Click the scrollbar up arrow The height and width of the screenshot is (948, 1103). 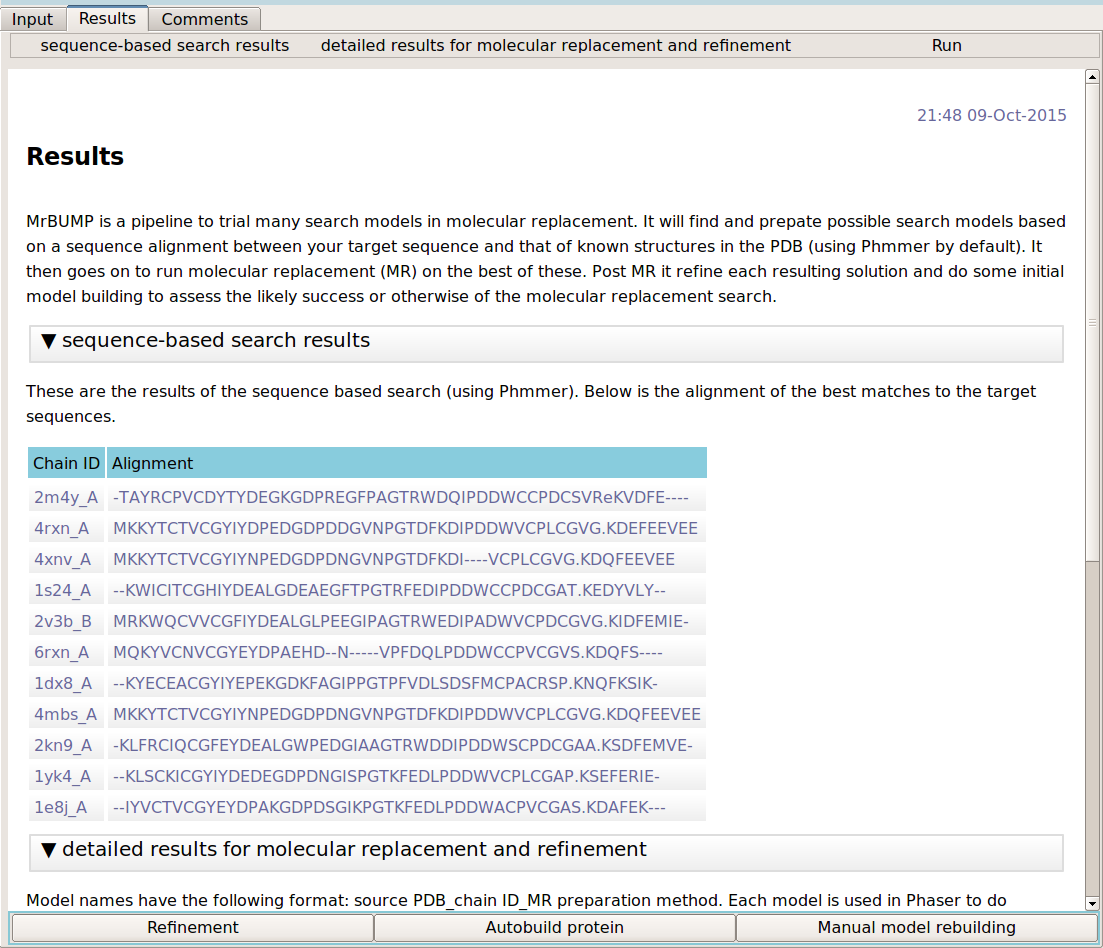pyautogui.click(x=1092, y=77)
